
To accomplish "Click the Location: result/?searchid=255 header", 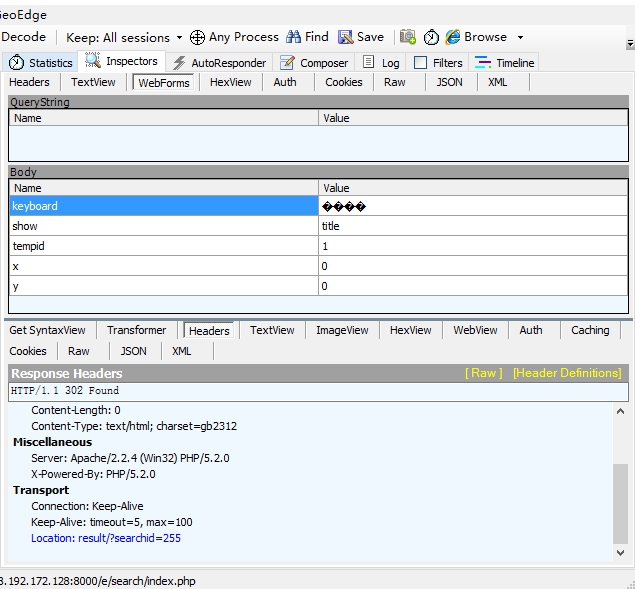I will [x=106, y=538].
